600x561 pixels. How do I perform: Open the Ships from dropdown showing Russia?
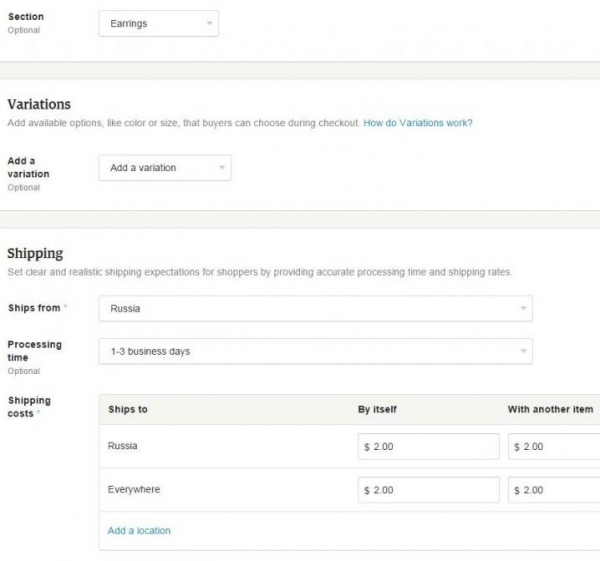[315, 308]
